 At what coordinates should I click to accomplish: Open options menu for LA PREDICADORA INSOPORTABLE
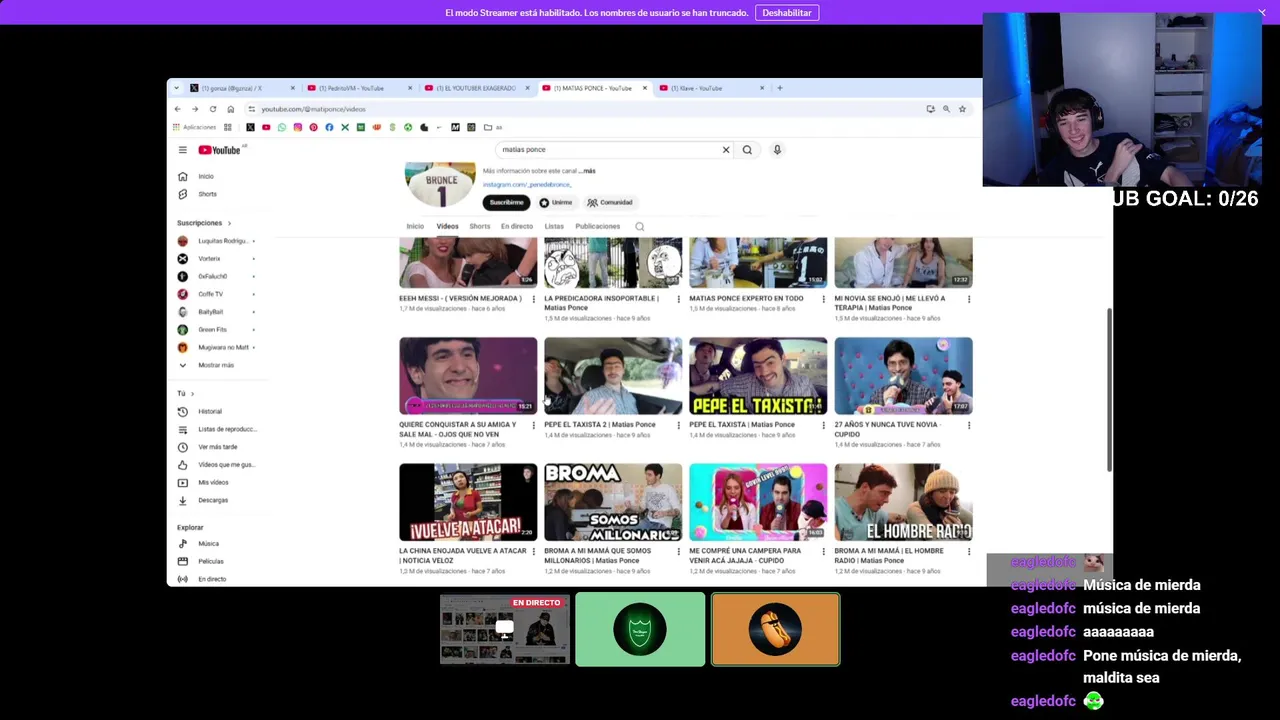tap(678, 299)
